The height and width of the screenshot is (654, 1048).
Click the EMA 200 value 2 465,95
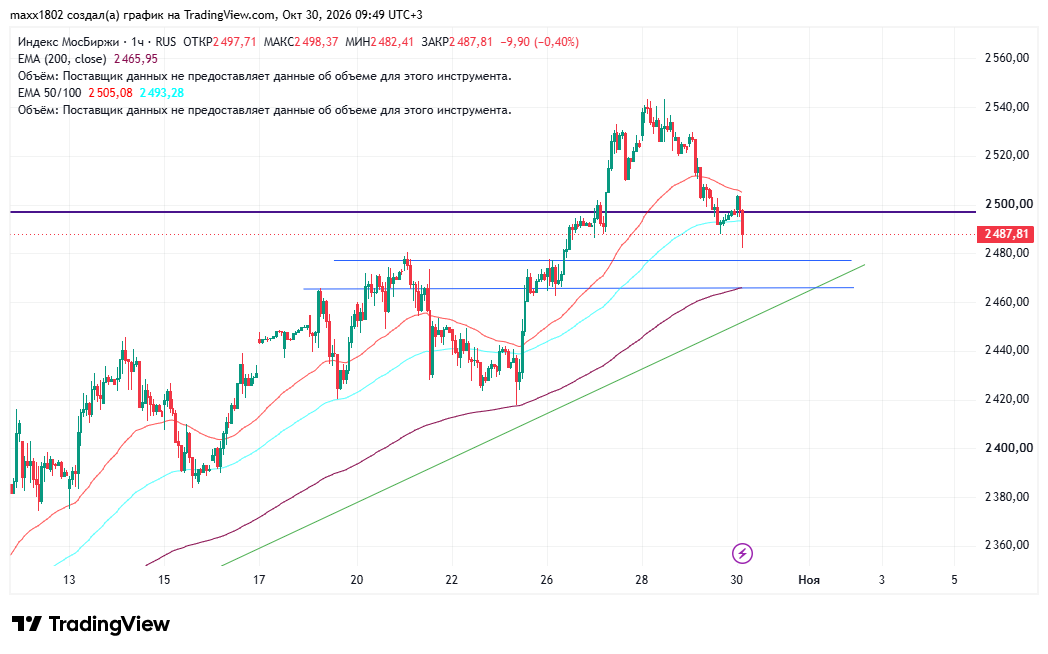coord(136,59)
